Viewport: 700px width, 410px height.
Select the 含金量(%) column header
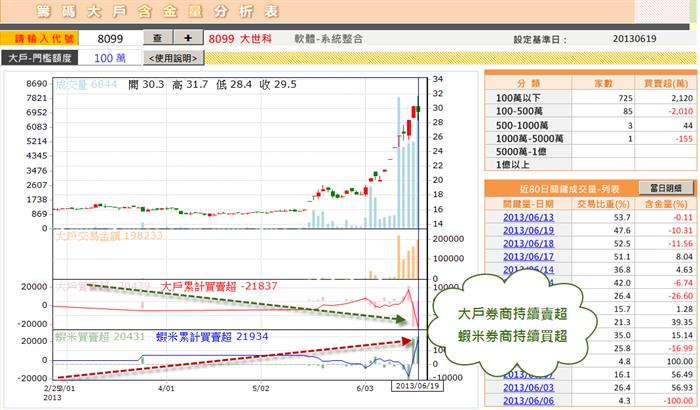tap(666, 204)
